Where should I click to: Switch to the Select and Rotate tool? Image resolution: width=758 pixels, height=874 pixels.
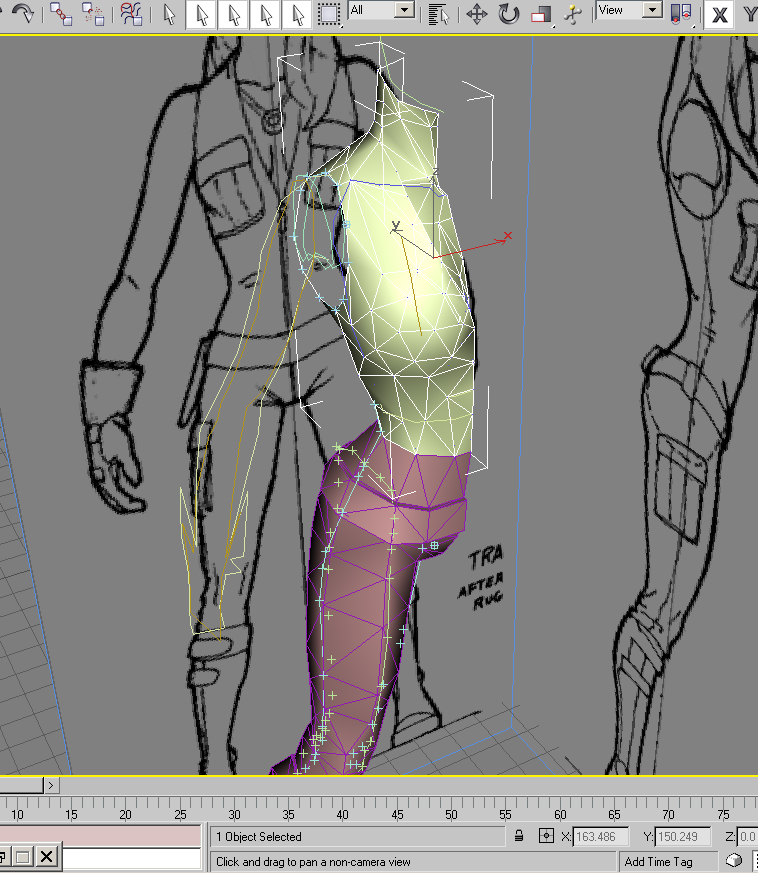tap(509, 14)
